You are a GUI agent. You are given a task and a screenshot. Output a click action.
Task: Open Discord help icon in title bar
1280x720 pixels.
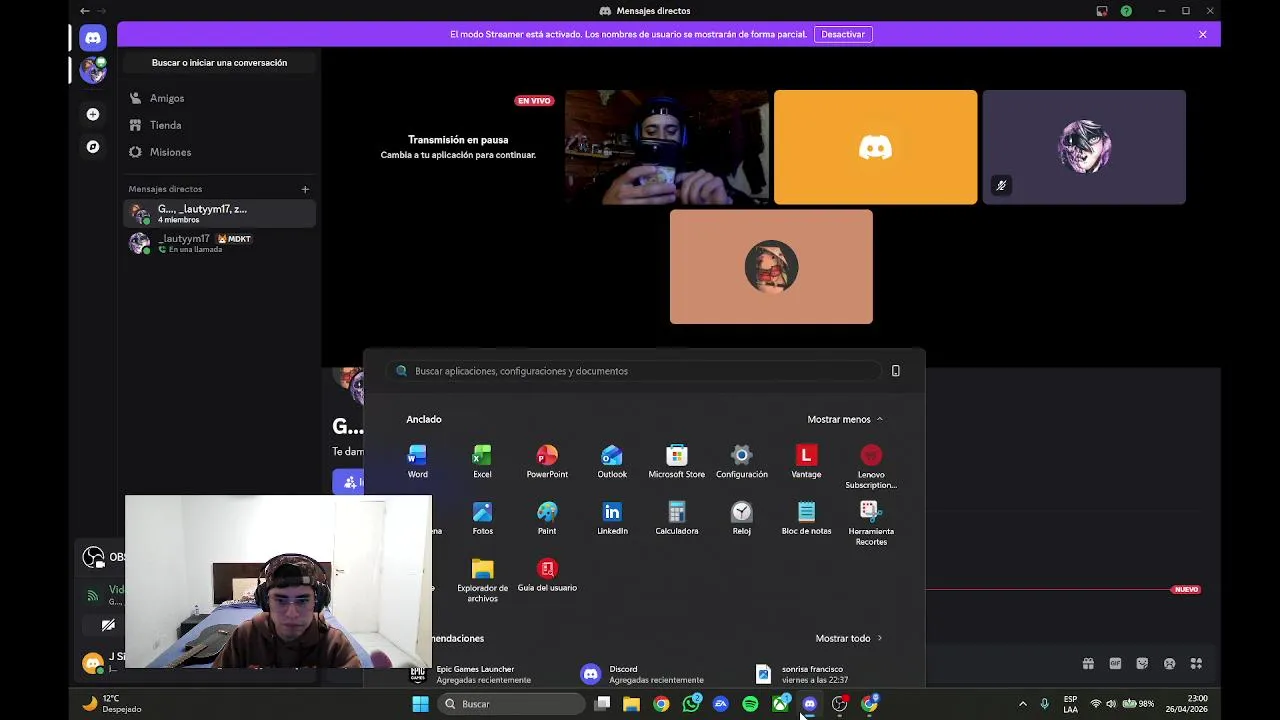coord(1127,11)
